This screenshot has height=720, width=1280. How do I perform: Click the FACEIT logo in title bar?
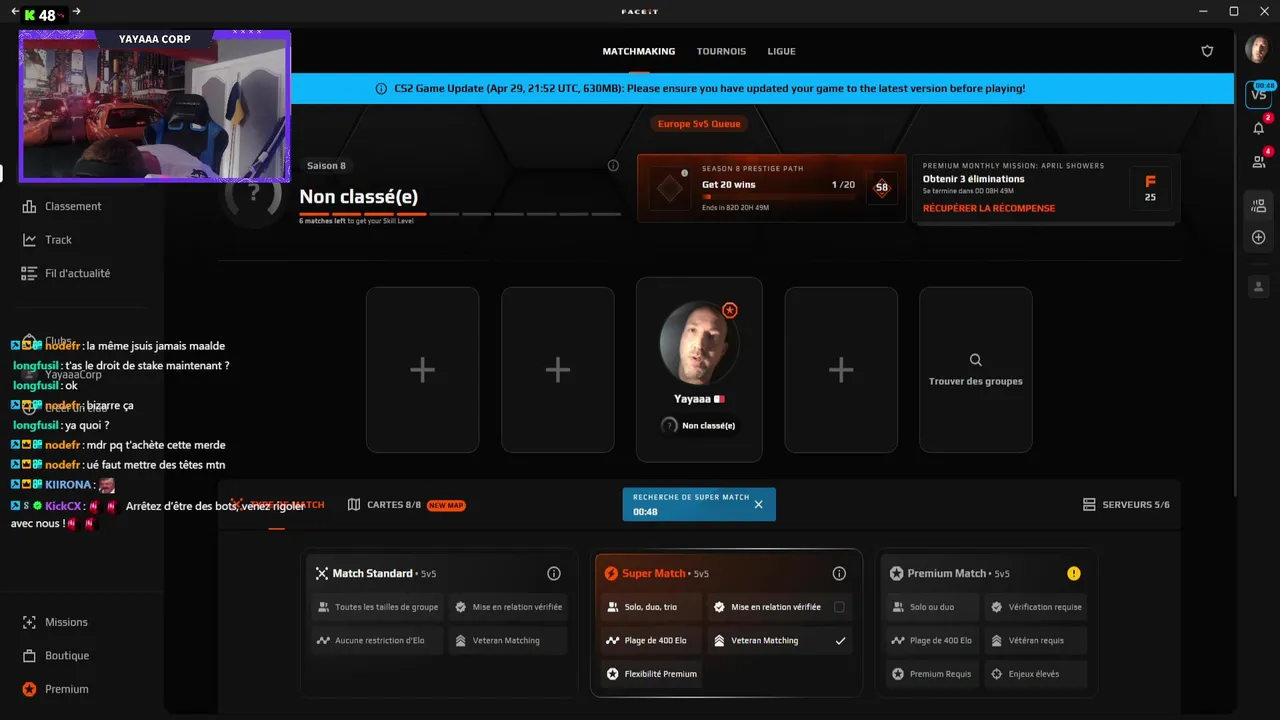640,12
